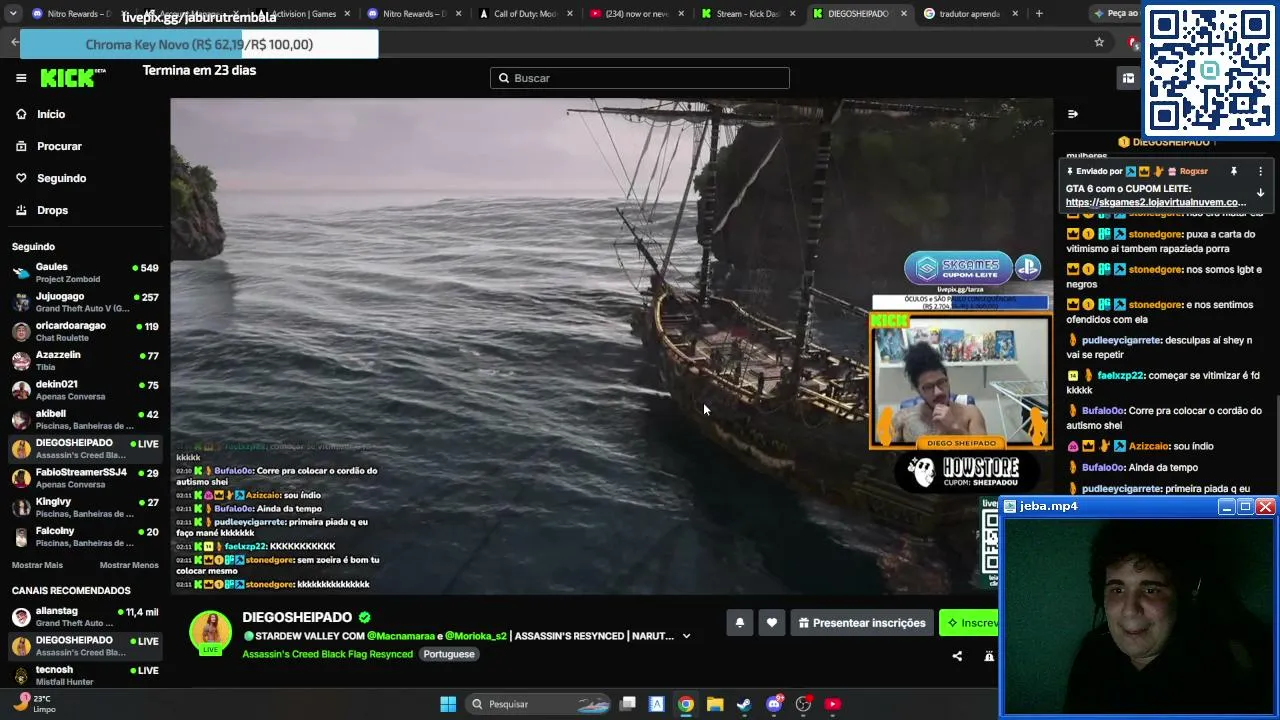This screenshot has height=720, width=1280.
Task: Switch to the Call of Duty browser tab
Action: (x=524, y=14)
